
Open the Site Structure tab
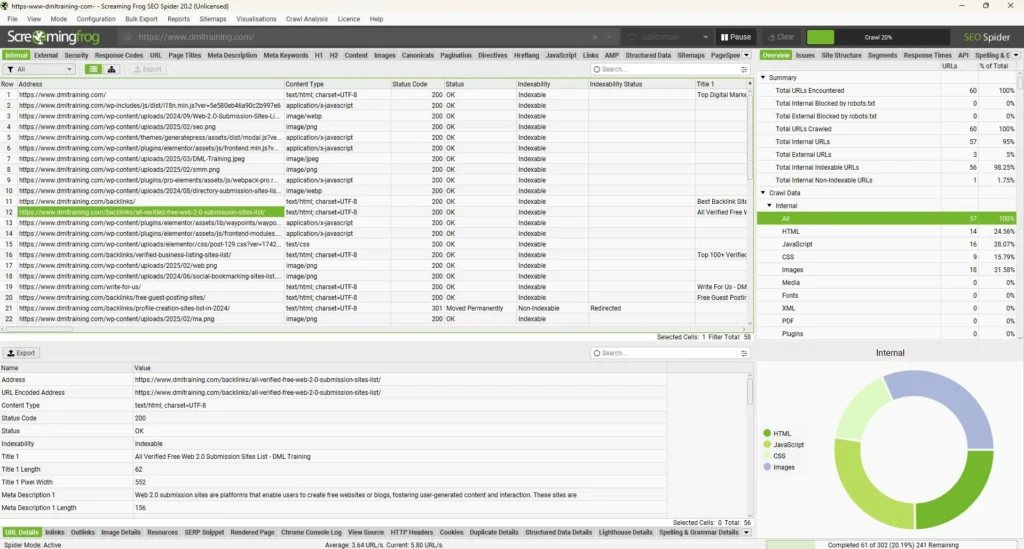(841, 55)
